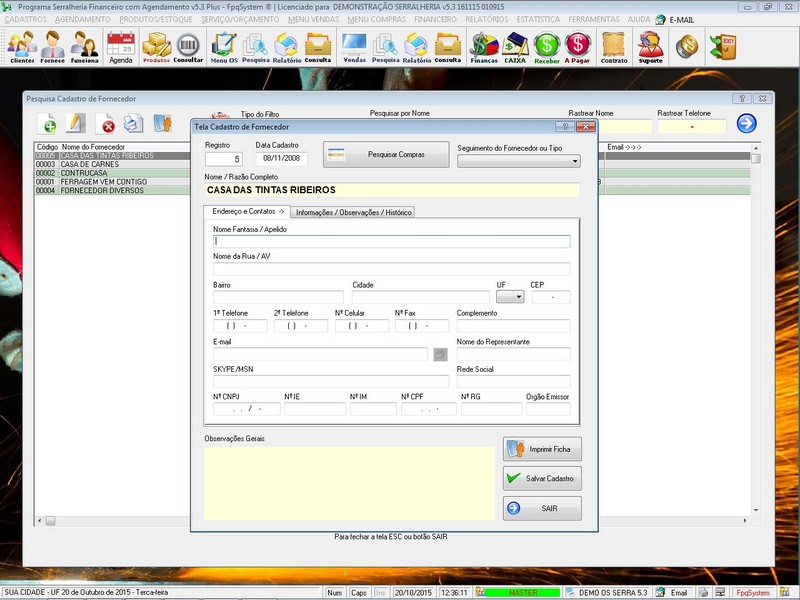Screen dimensions: 800x600
Task: Click the Rastrear Telefone field
Action: tap(692, 126)
